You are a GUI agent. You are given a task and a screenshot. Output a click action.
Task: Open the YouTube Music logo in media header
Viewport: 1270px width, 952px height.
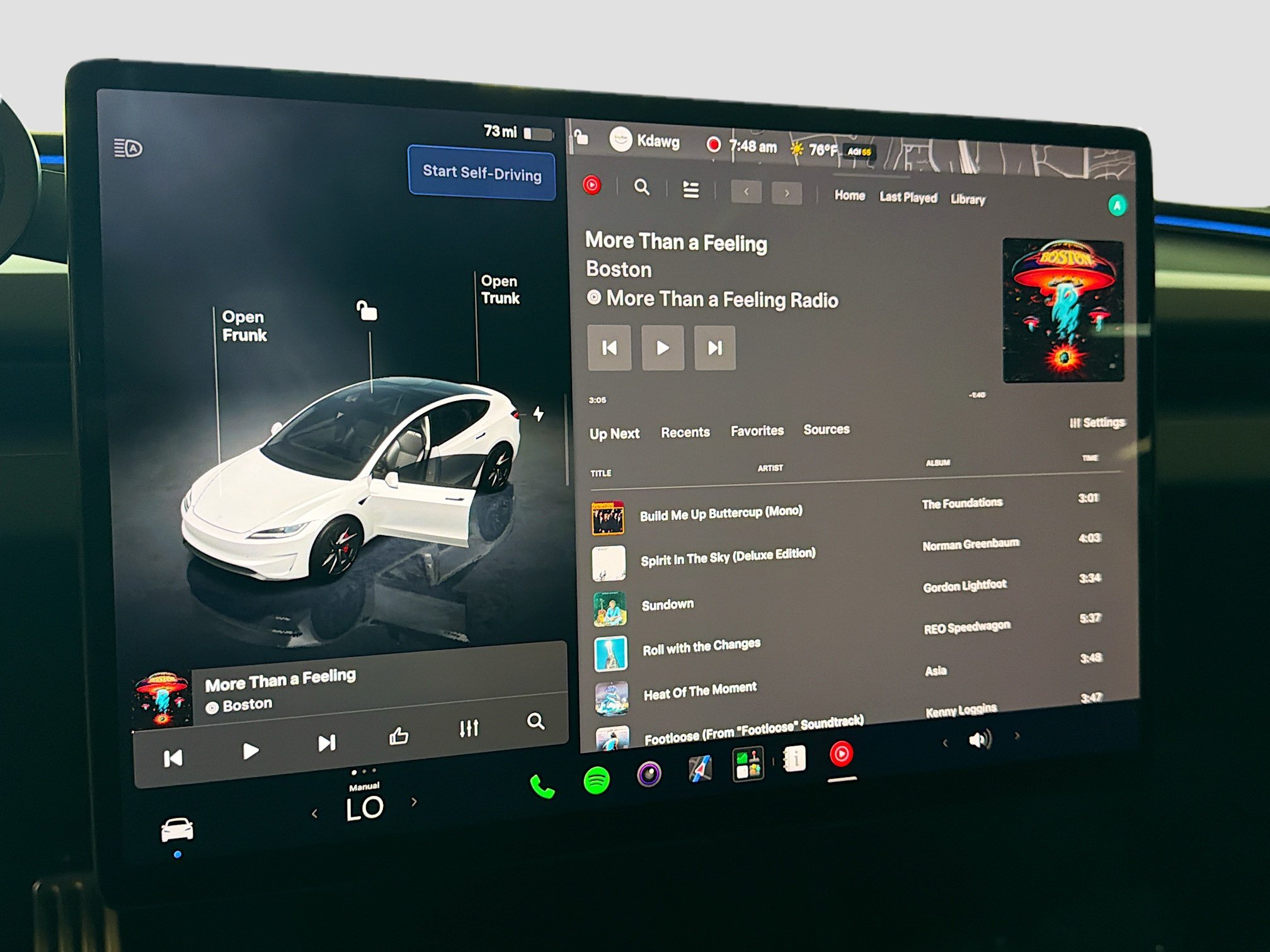pyautogui.click(x=592, y=185)
